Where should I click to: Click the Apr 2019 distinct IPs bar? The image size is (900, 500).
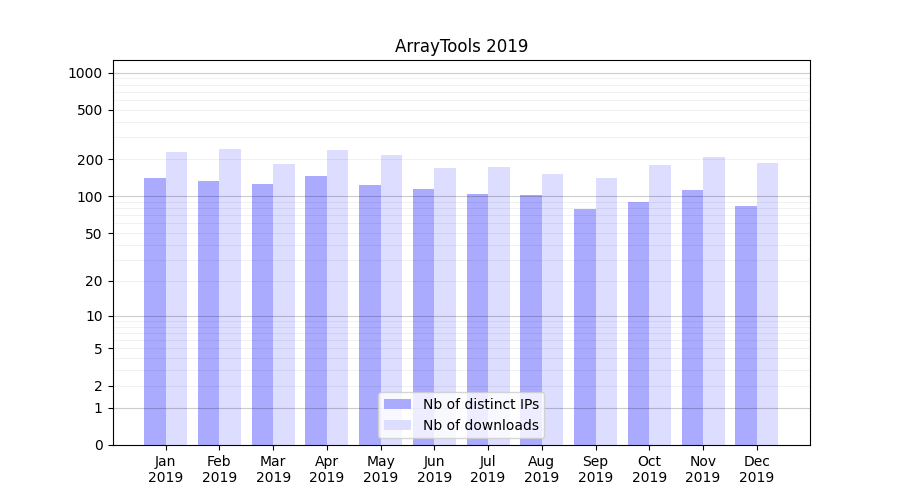pos(316,310)
